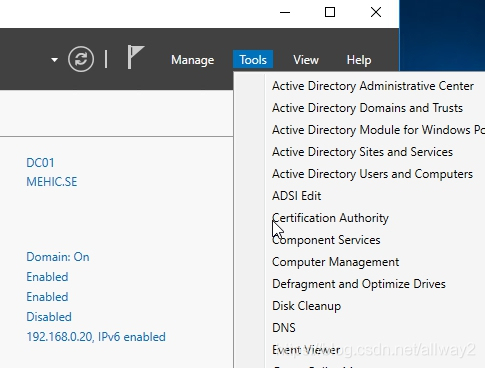Open Defragment and Optimize Drives
The height and width of the screenshot is (368, 485).
359,284
